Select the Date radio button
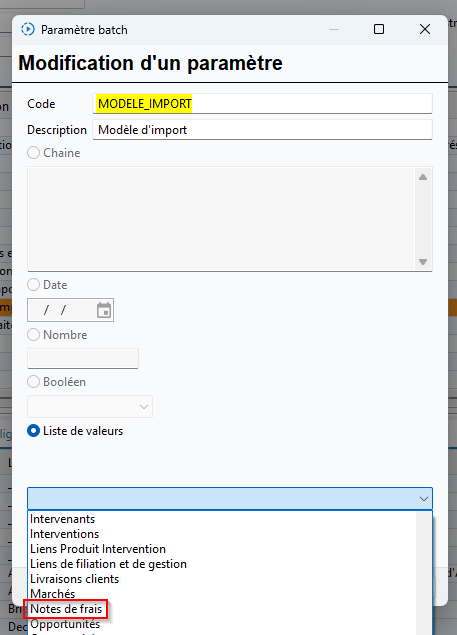 click(x=33, y=285)
